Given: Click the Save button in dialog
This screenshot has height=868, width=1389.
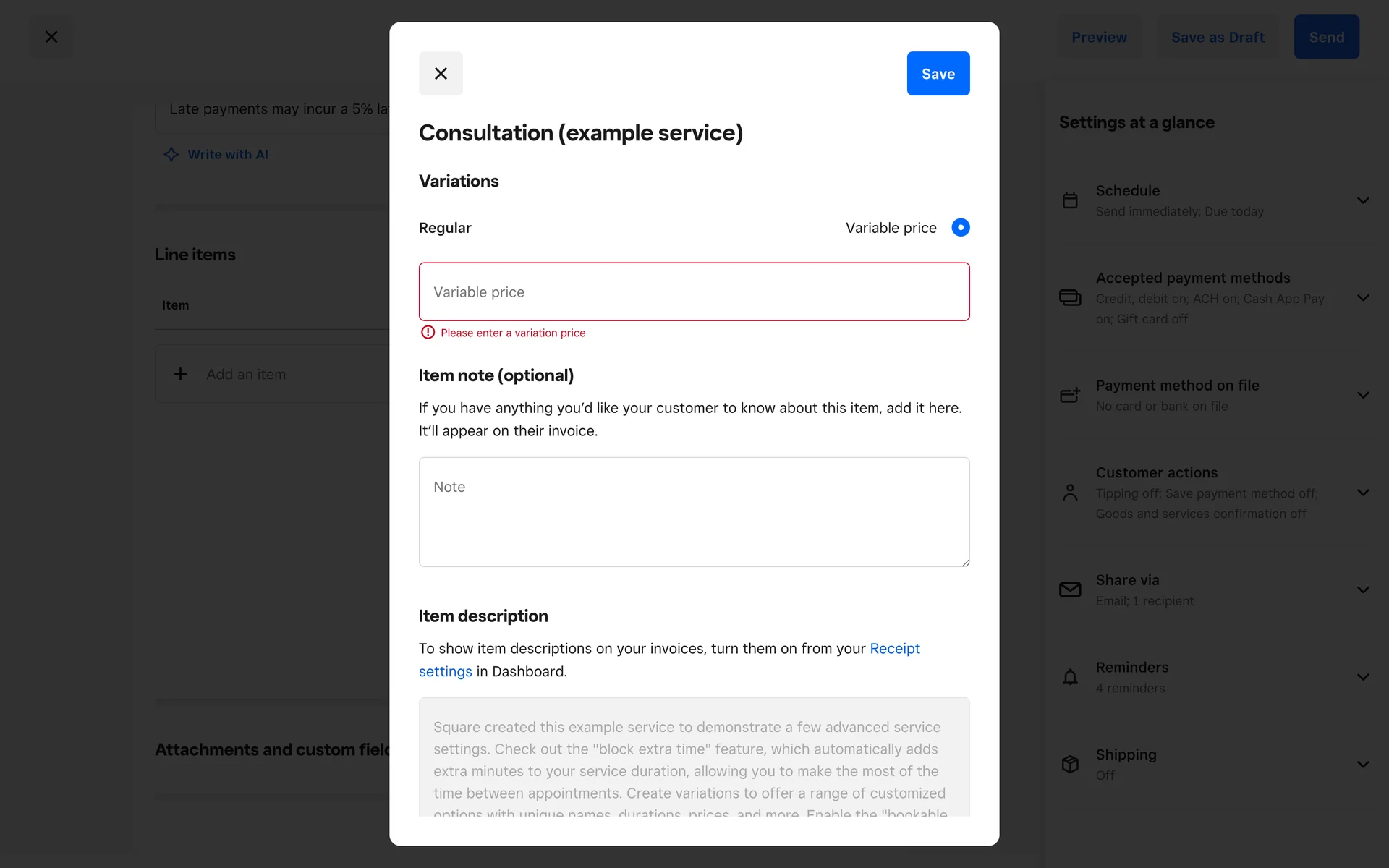Looking at the screenshot, I should 938,74.
